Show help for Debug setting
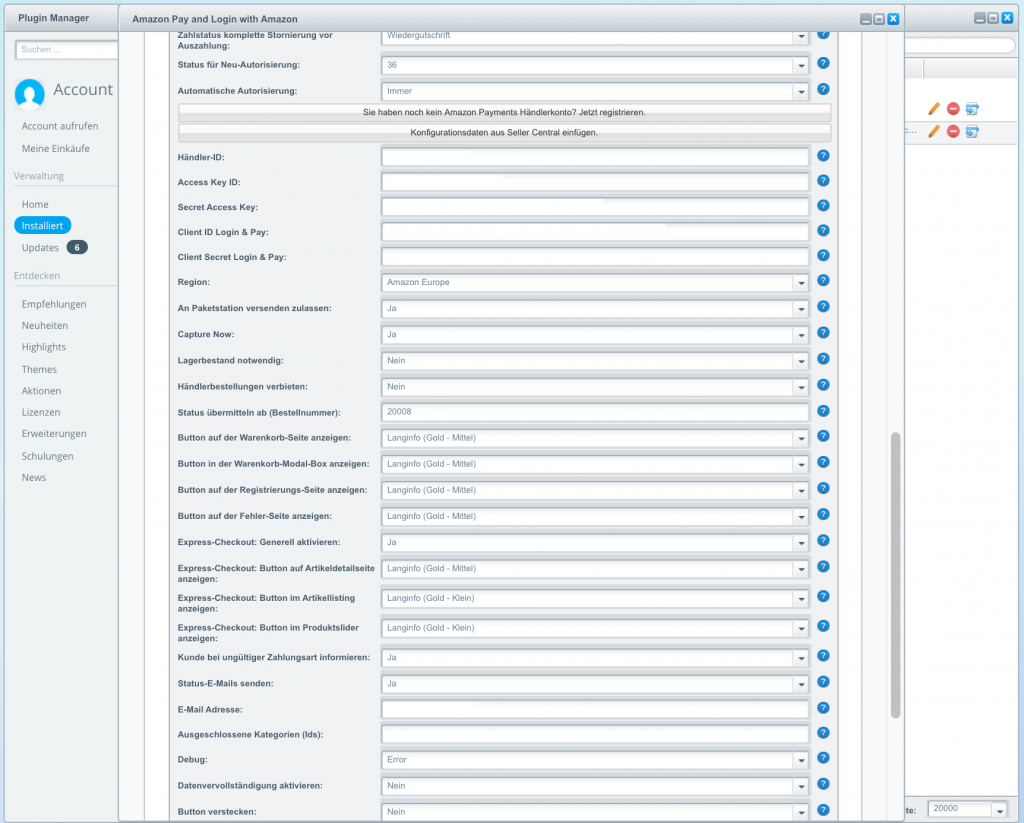The image size is (1024, 823). (823, 758)
